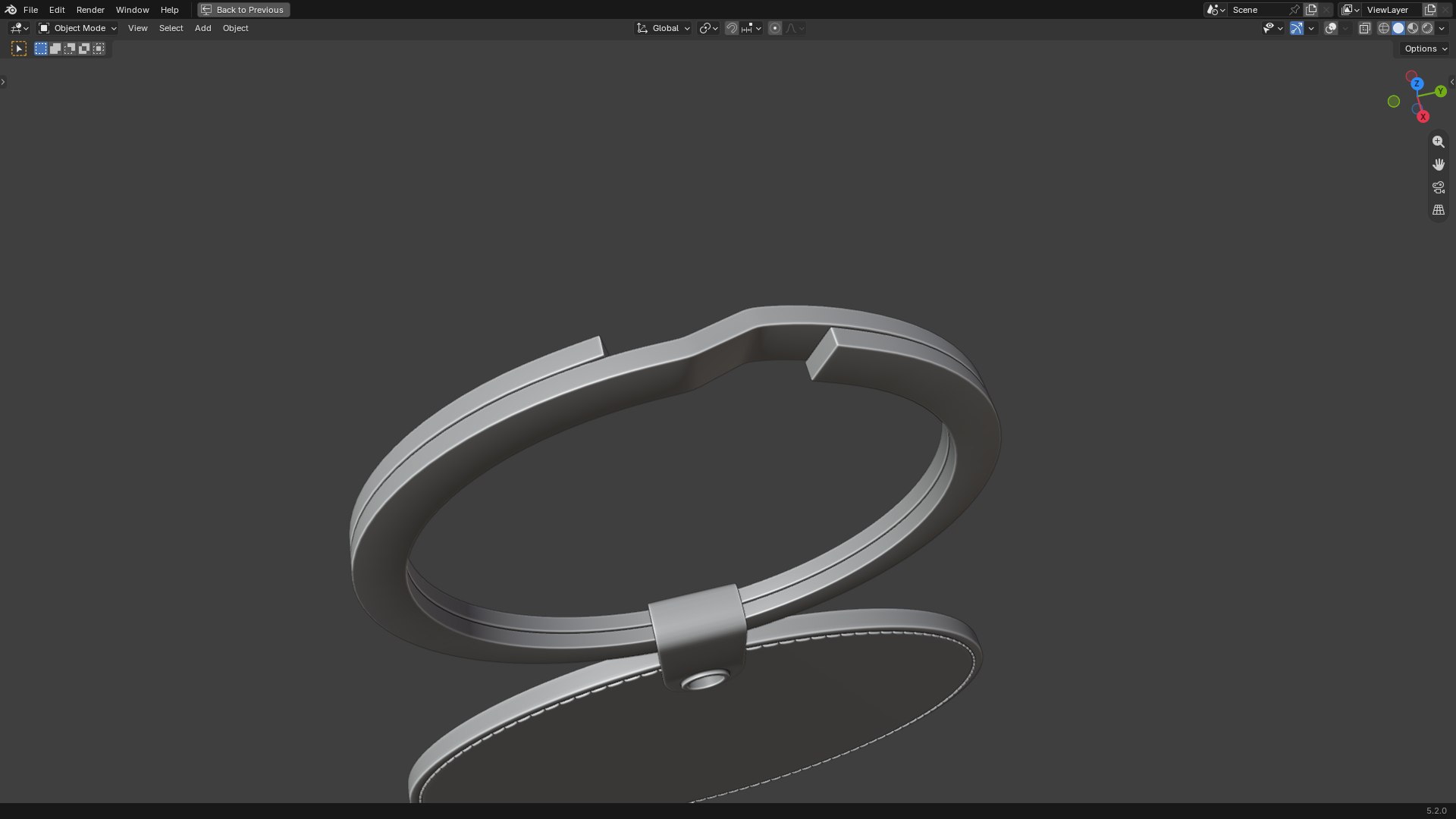Screen dimensions: 1456x819
Task: Click the green Y axis on navigation gizmo
Action: point(1441,91)
